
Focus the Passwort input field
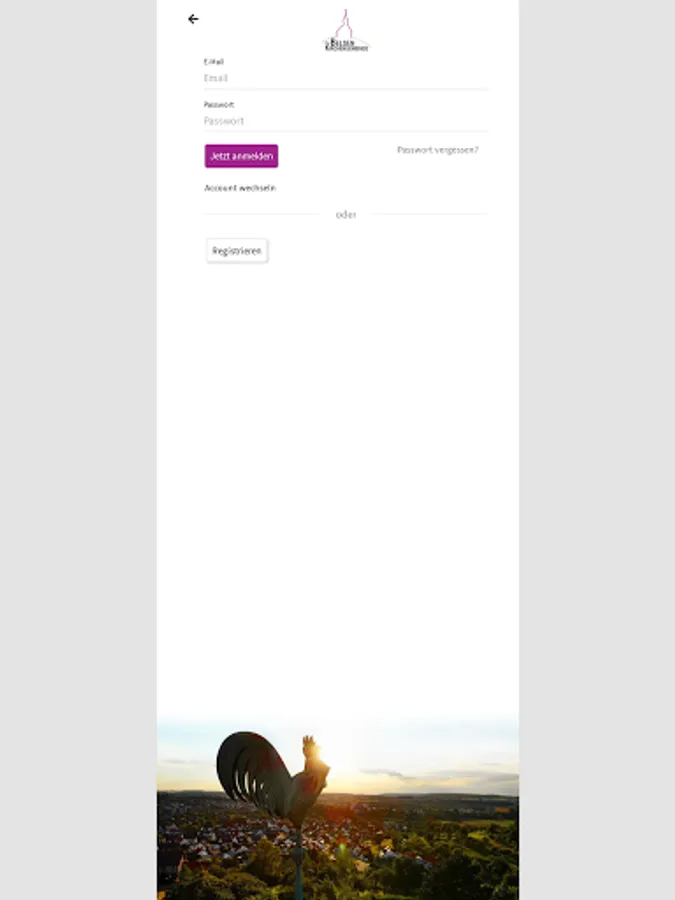pyautogui.click(x=346, y=121)
